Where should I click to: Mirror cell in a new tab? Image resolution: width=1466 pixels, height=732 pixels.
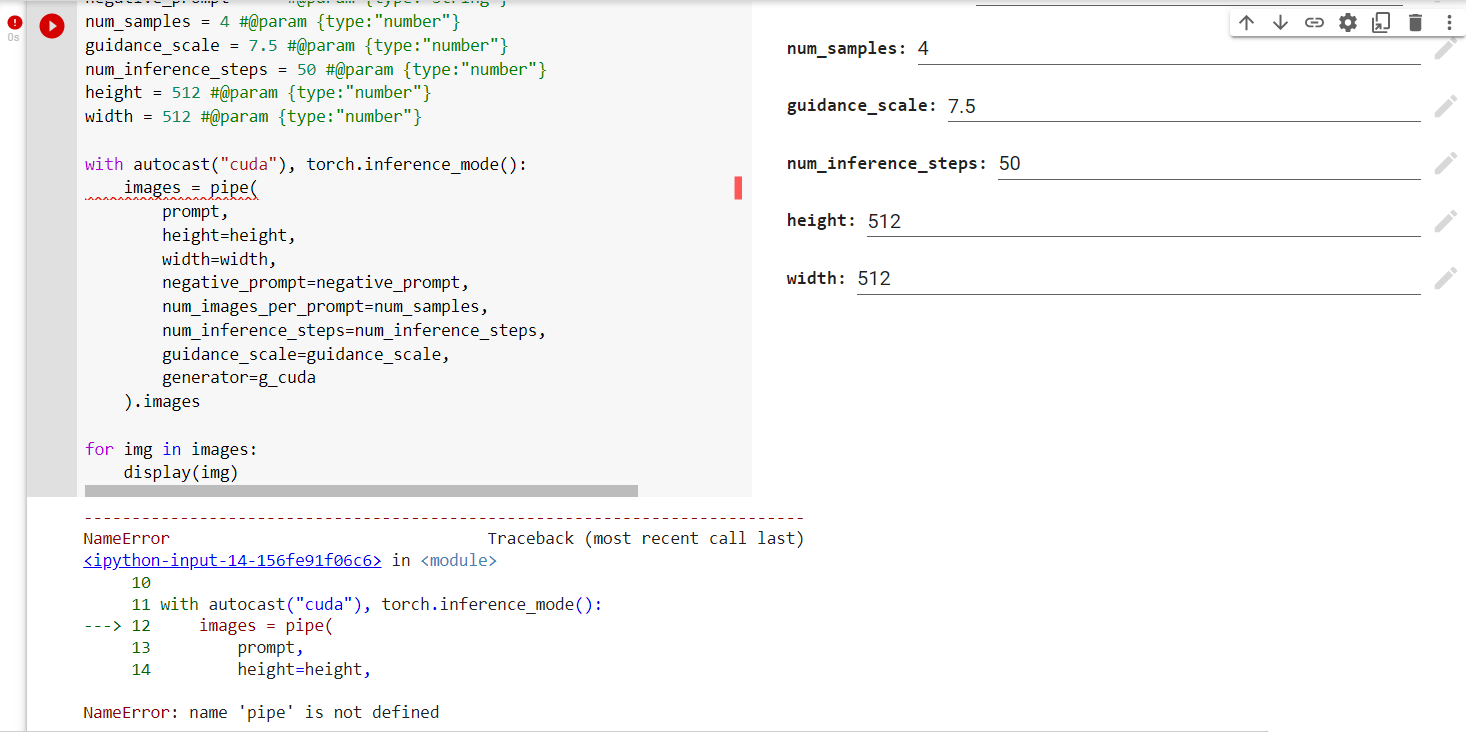click(1381, 21)
